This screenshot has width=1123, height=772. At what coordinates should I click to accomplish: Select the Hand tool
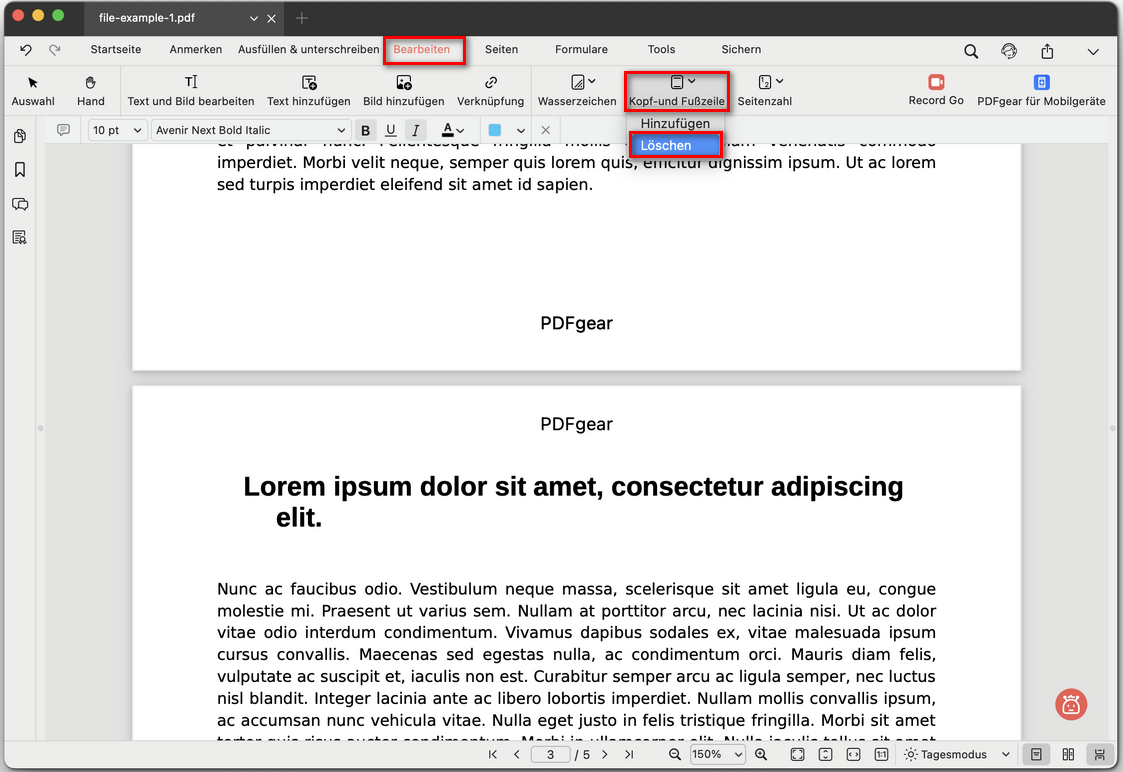(x=90, y=90)
